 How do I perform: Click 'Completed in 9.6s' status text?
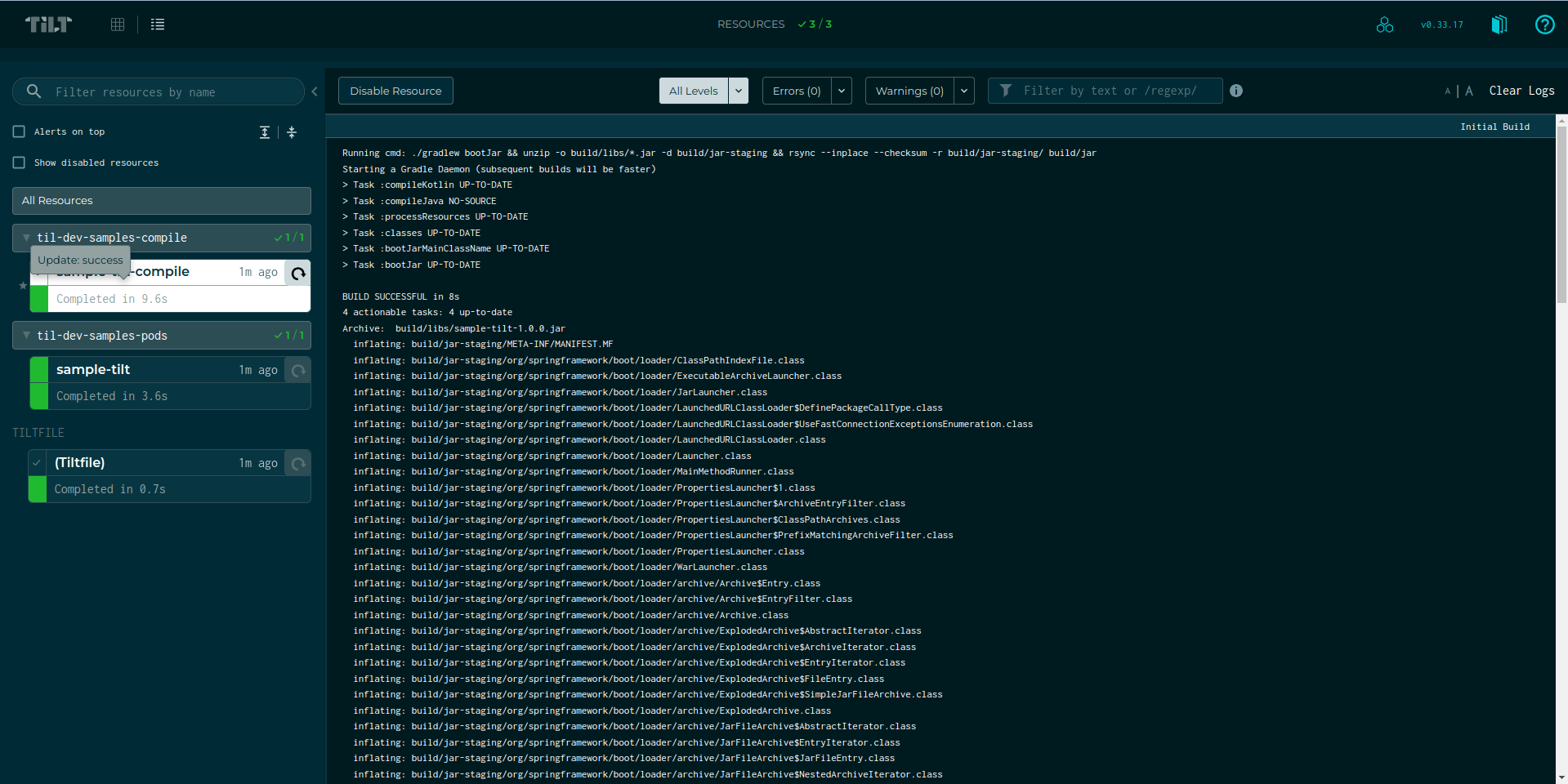click(112, 299)
